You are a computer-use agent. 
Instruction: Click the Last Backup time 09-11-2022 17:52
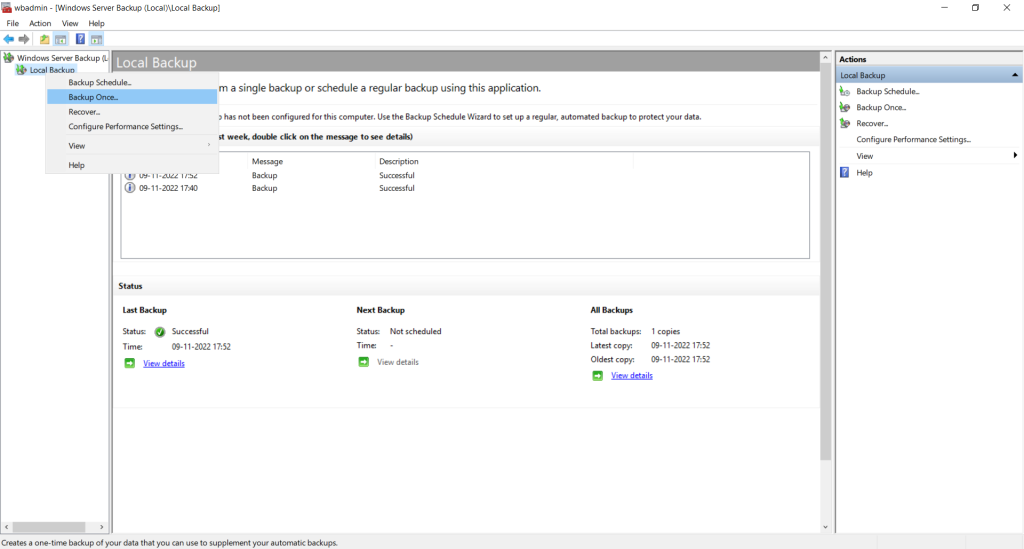click(x=201, y=347)
